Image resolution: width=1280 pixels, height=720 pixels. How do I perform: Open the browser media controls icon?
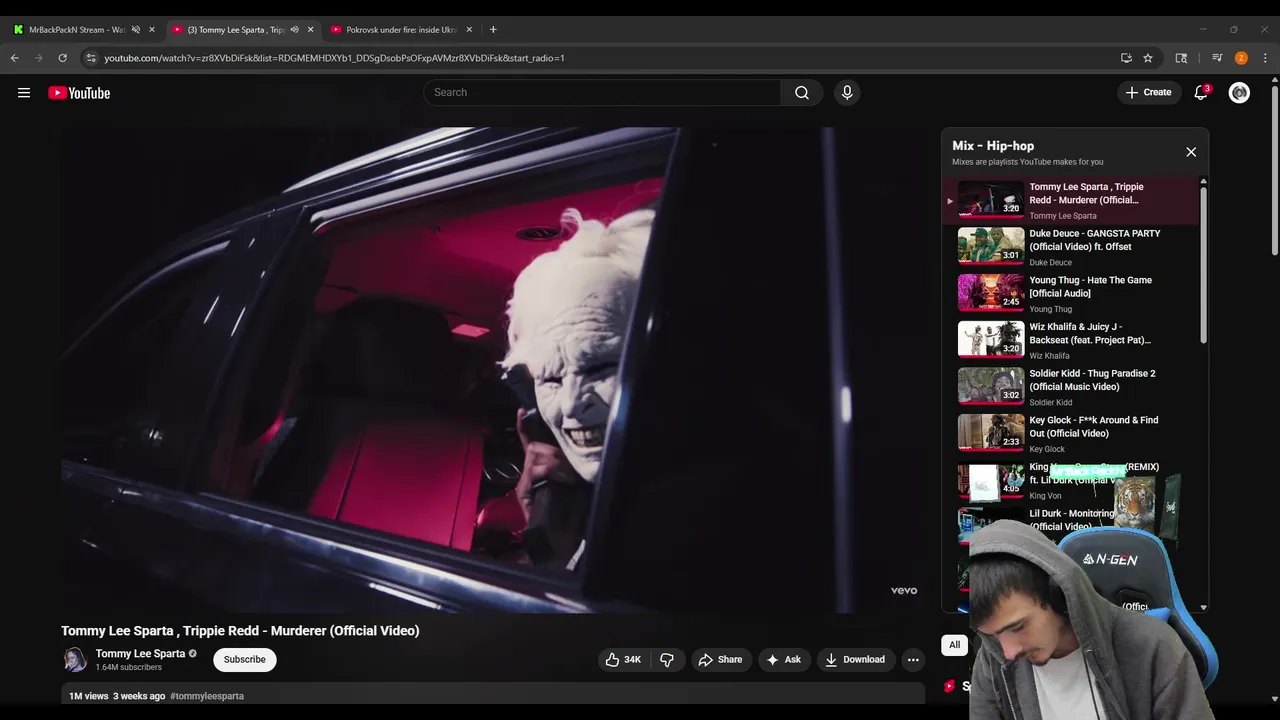click(x=1217, y=58)
